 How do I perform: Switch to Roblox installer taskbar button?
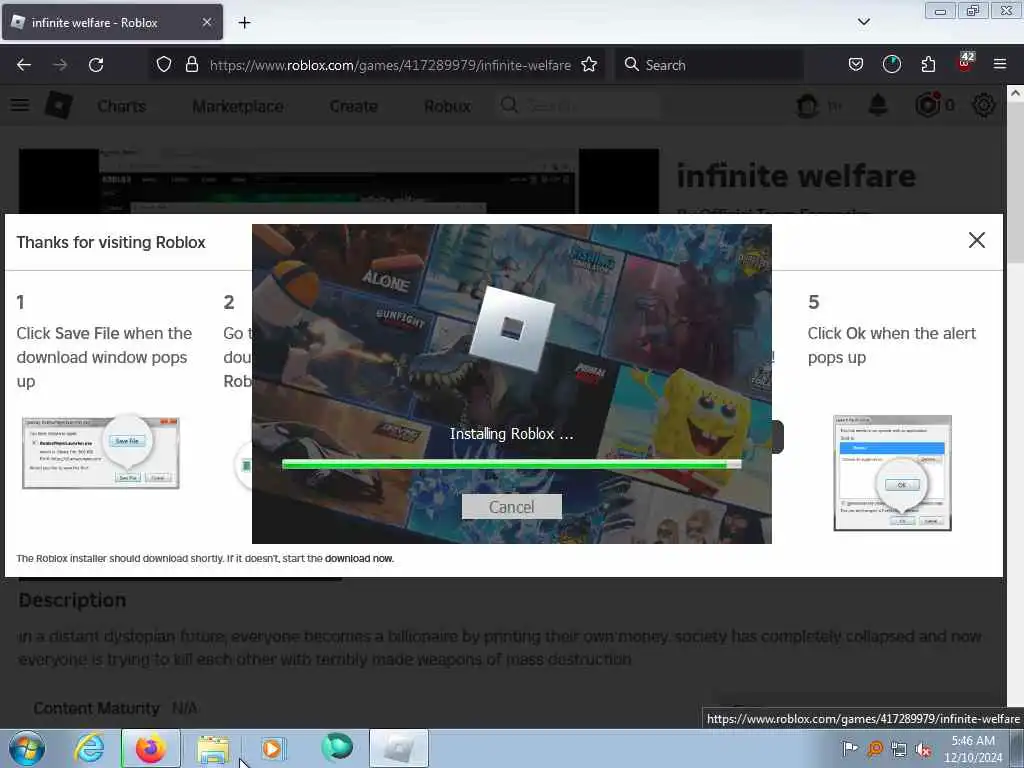399,748
